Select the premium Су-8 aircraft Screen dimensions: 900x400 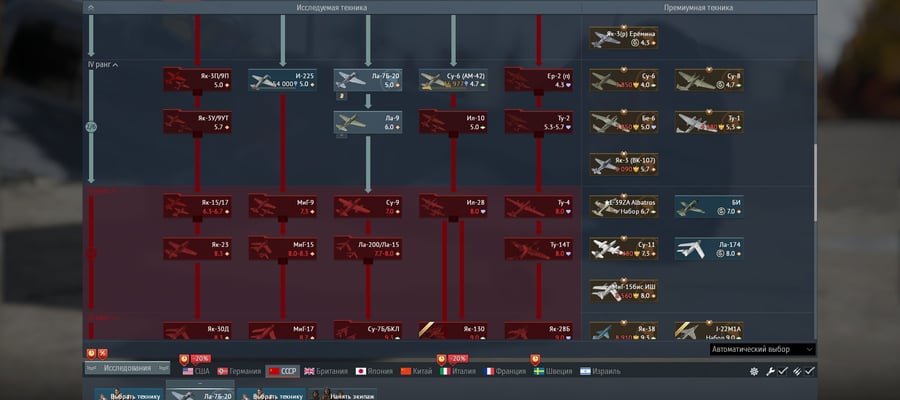click(x=709, y=80)
